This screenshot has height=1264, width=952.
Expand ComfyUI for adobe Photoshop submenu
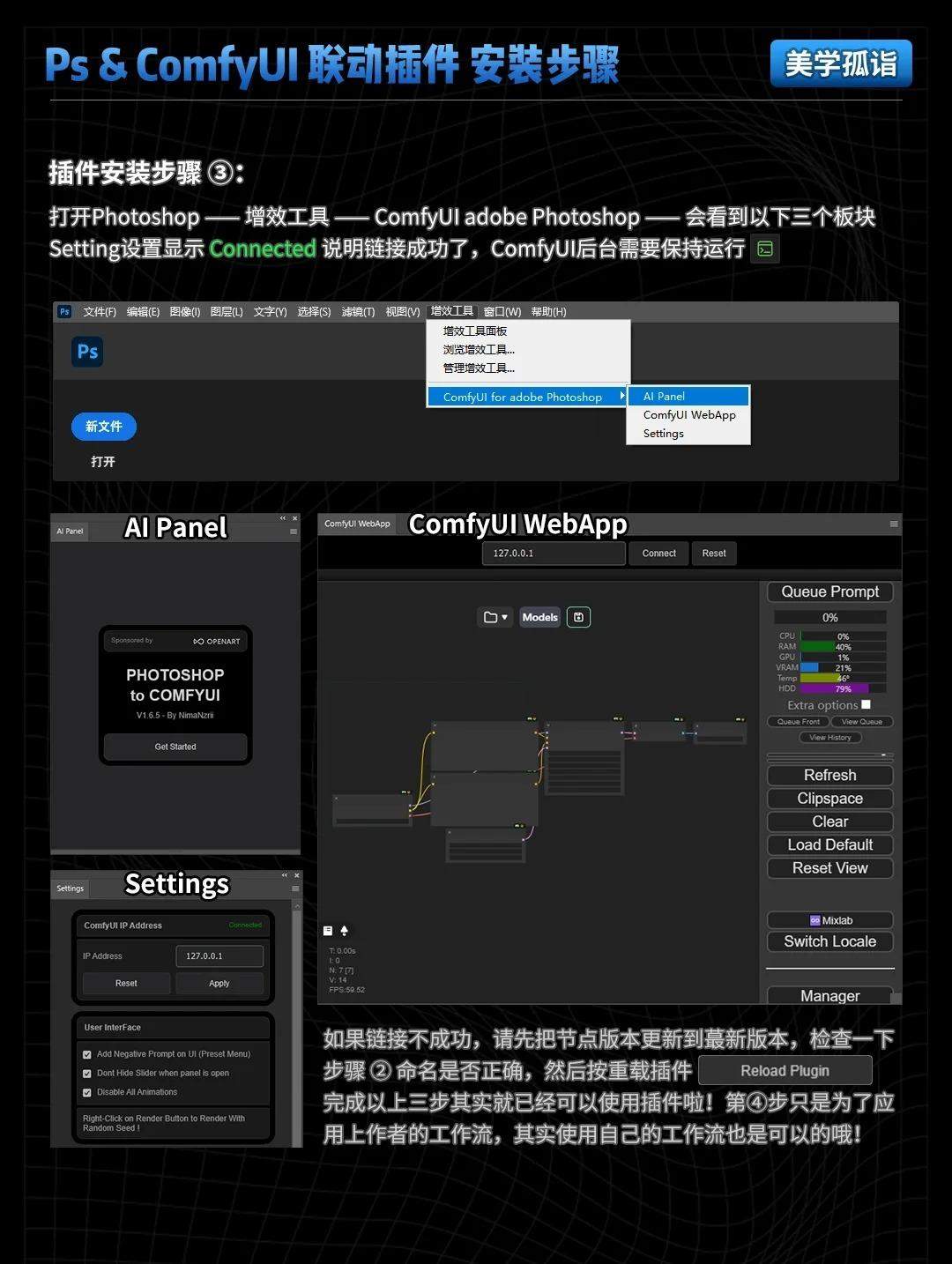528,398
